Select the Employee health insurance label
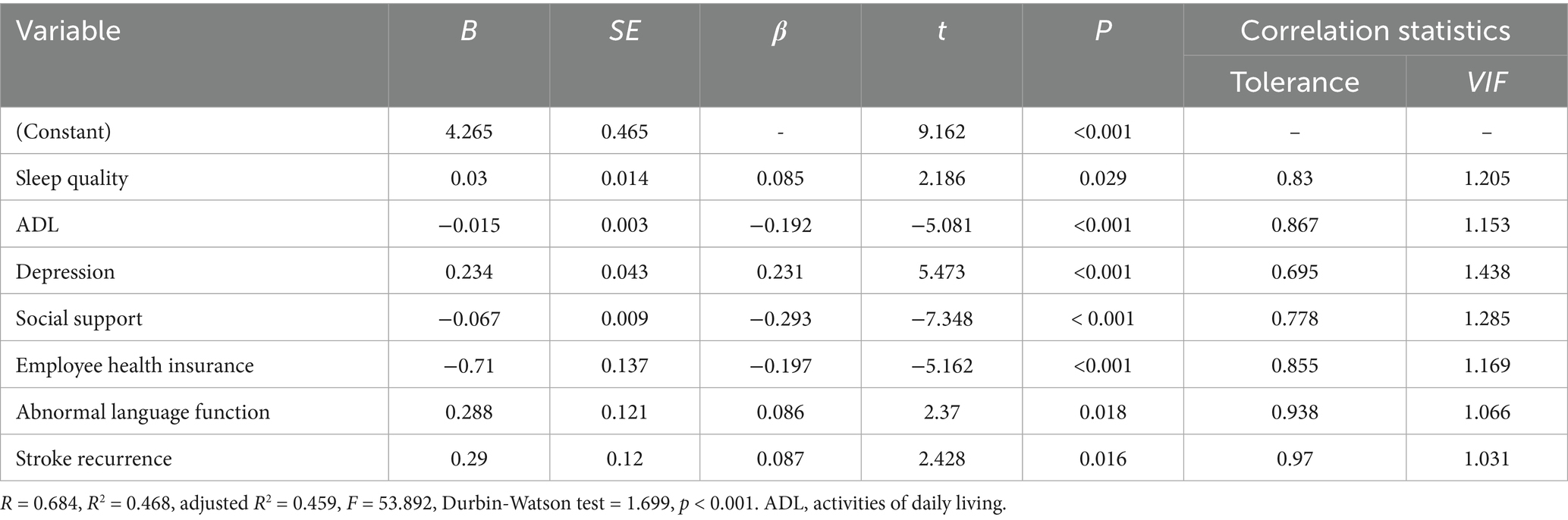The height and width of the screenshot is (520, 1568). (135, 365)
